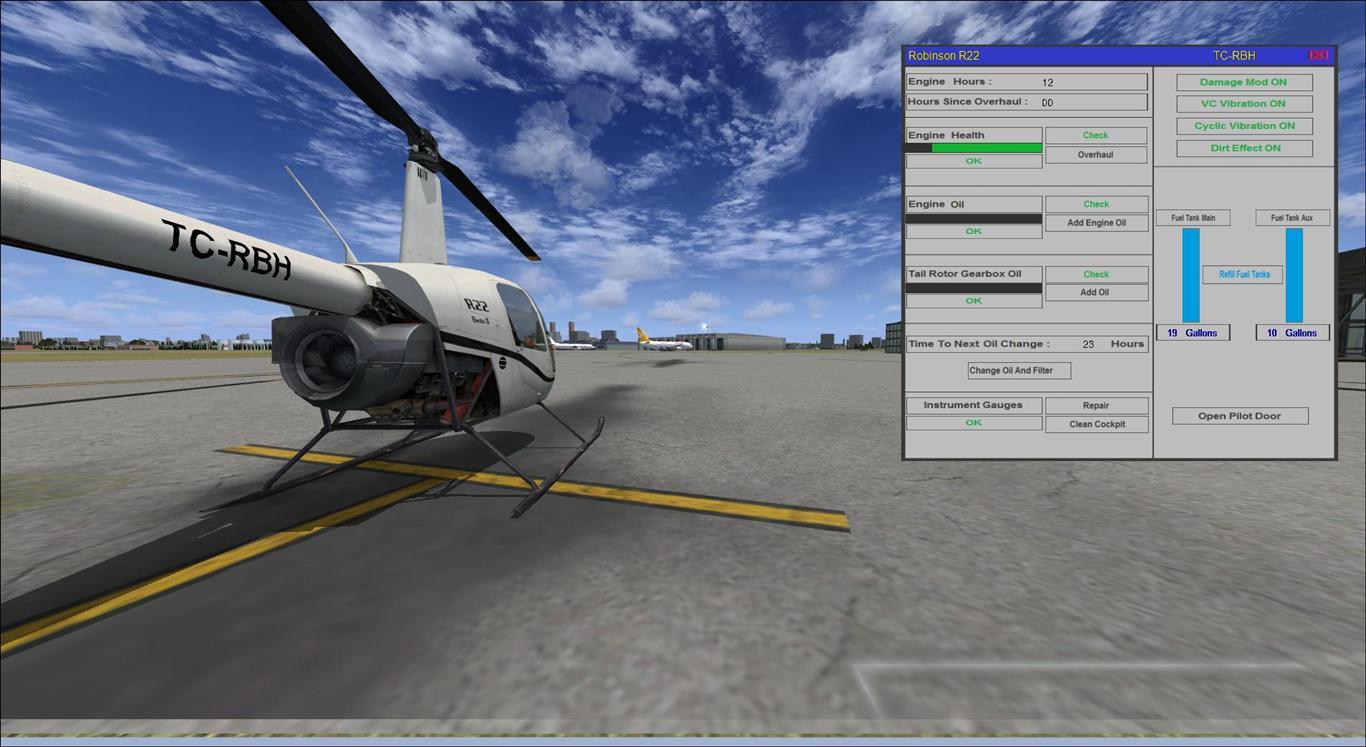
Task: Click the Engine Oil OK status
Action: [974, 231]
